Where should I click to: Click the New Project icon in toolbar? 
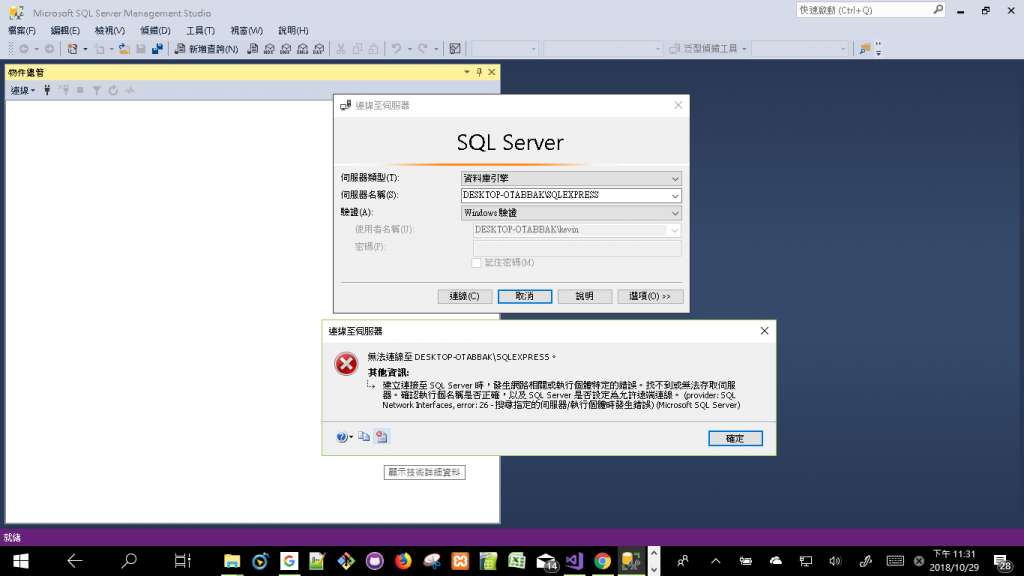pos(72,49)
